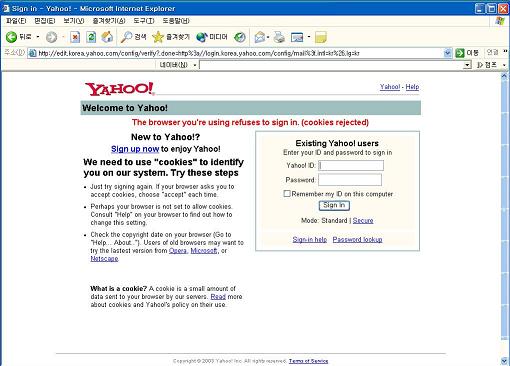This screenshot has height=366, width=510.
Task: Open Favorites with the star icon
Action: click(x=171, y=37)
